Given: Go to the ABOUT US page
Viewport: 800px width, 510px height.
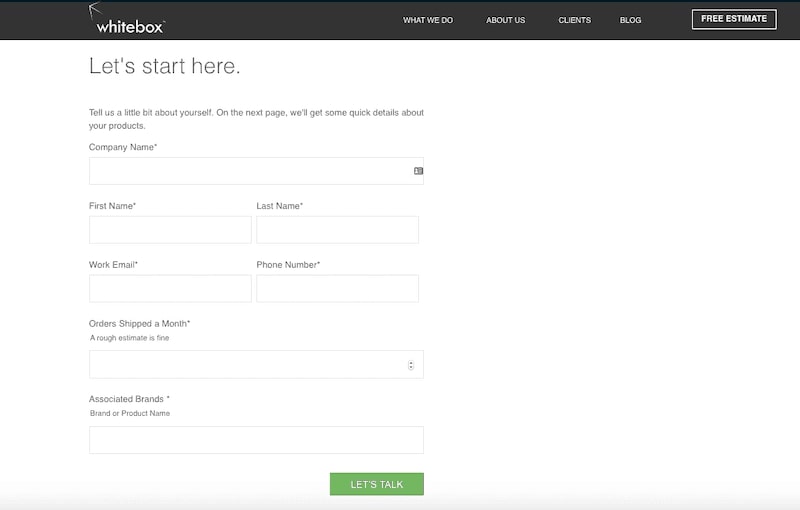Looking at the screenshot, I should pyautogui.click(x=505, y=20).
